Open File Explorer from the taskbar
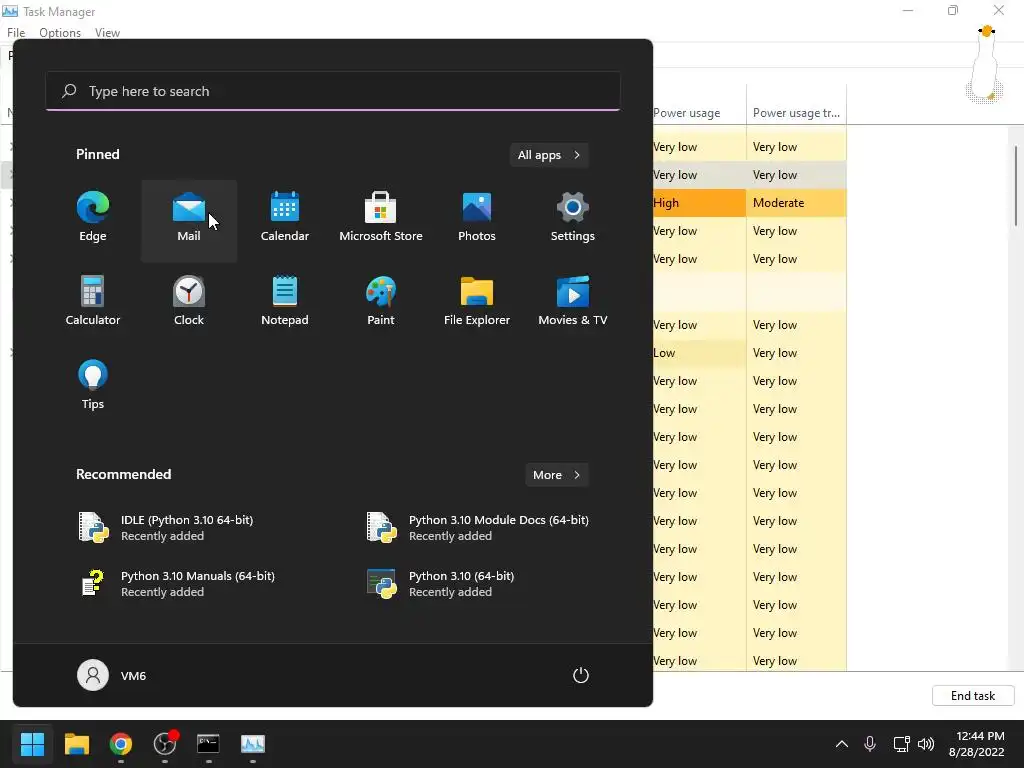This screenshot has height=768, width=1024. (76, 744)
